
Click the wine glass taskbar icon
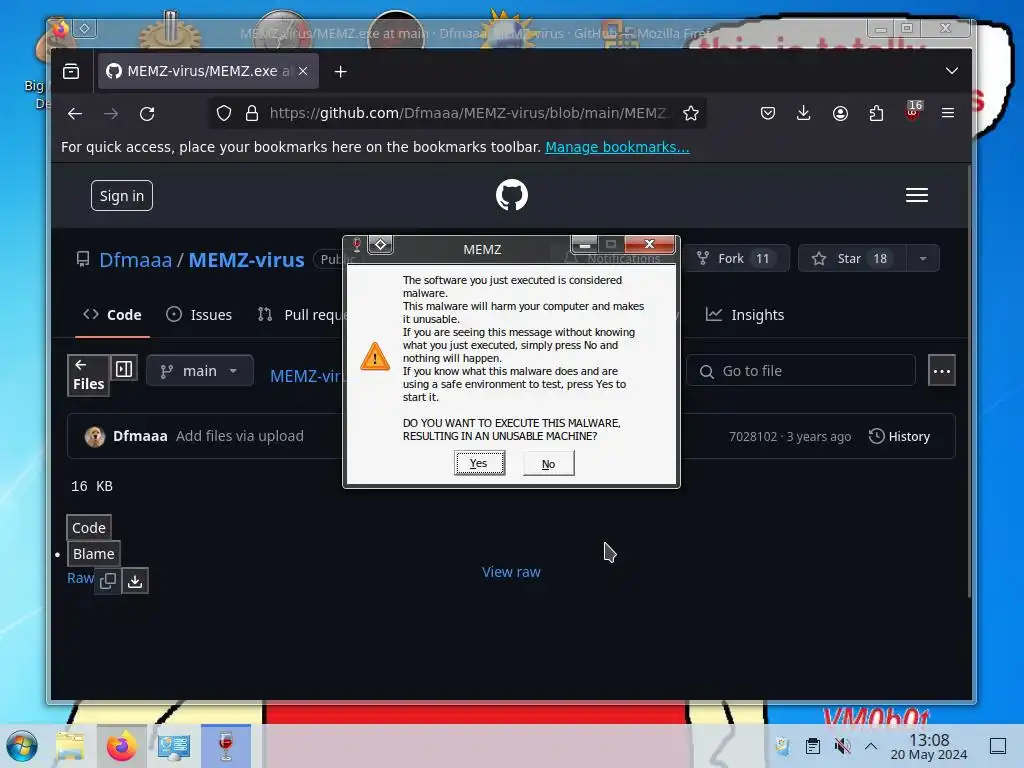click(225, 746)
